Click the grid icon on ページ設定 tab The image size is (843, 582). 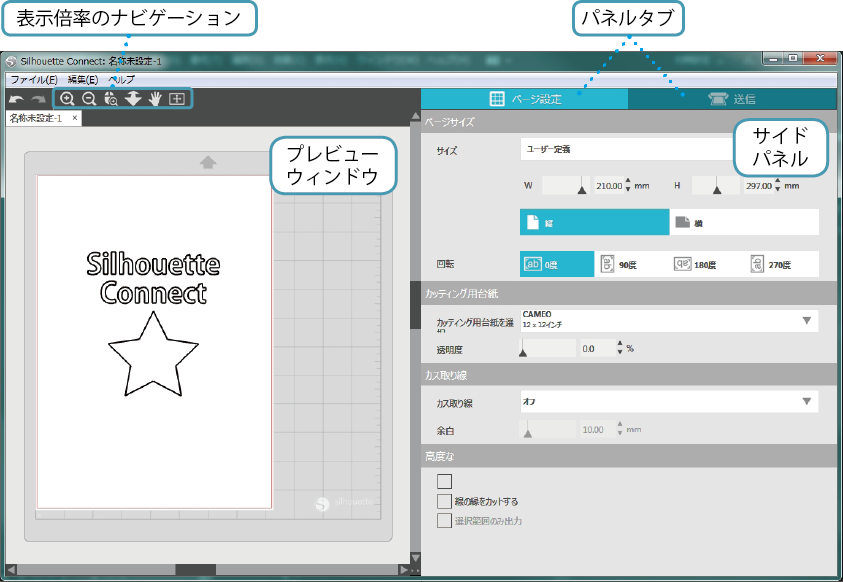(x=497, y=99)
